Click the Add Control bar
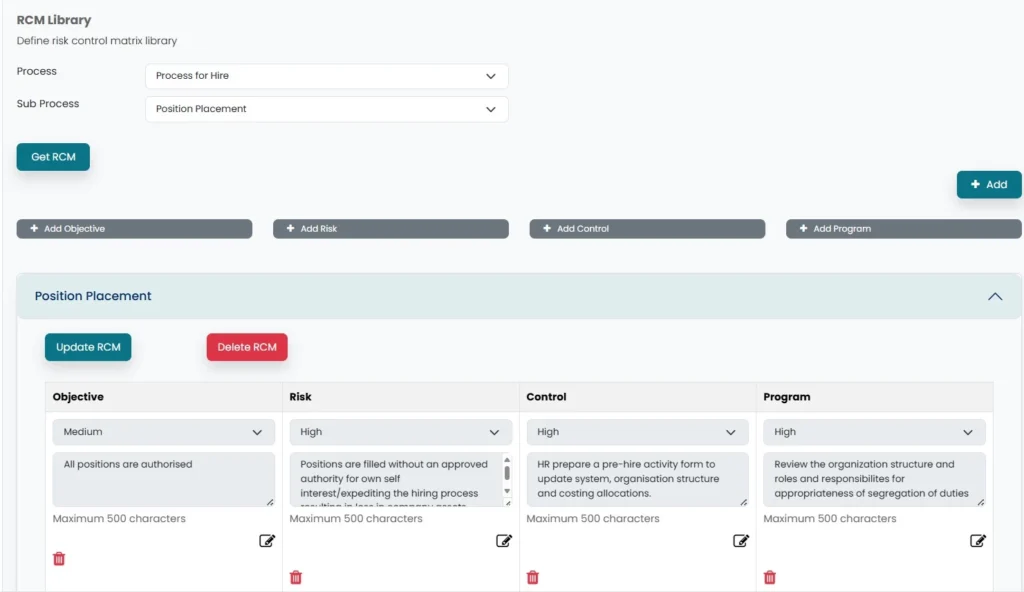This screenshot has width=1024, height=592. click(647, 229)
